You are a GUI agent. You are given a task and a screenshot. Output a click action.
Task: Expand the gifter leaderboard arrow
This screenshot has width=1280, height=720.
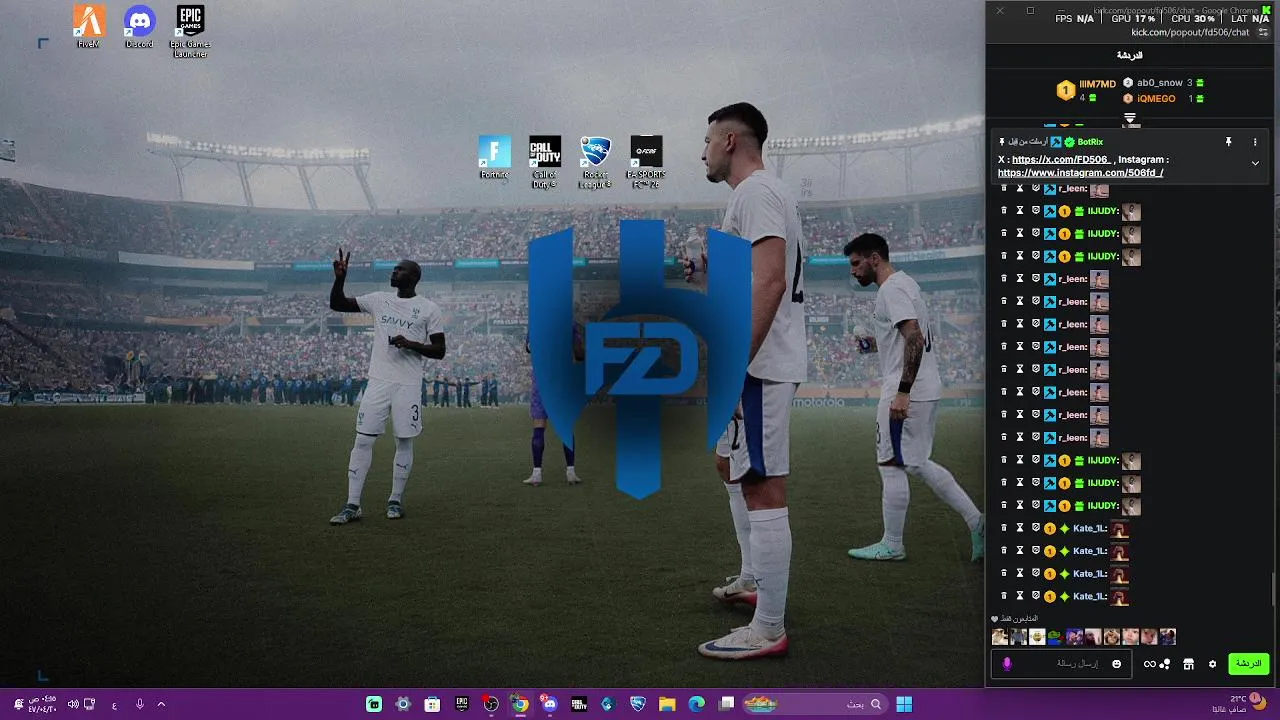click(1130, 118)
